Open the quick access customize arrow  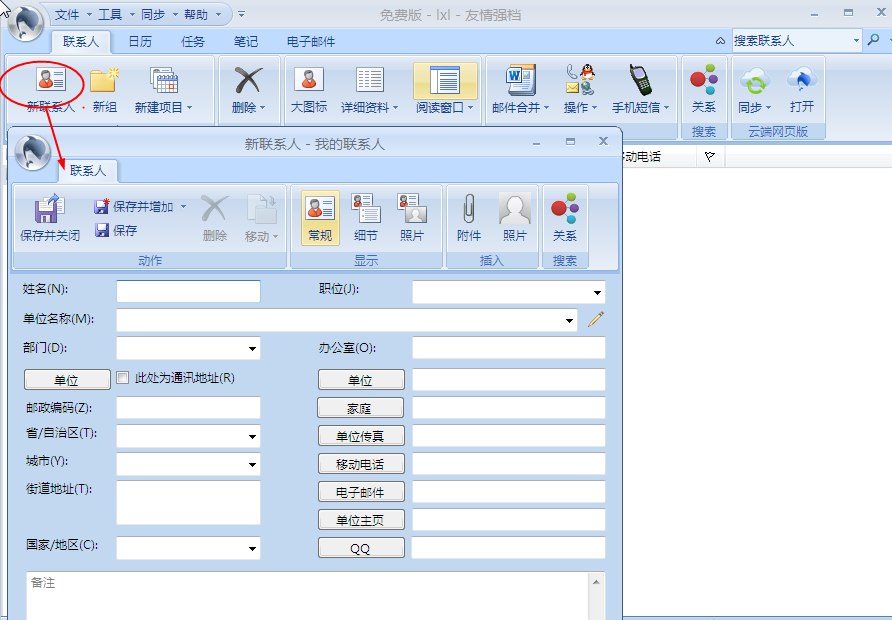241,14
